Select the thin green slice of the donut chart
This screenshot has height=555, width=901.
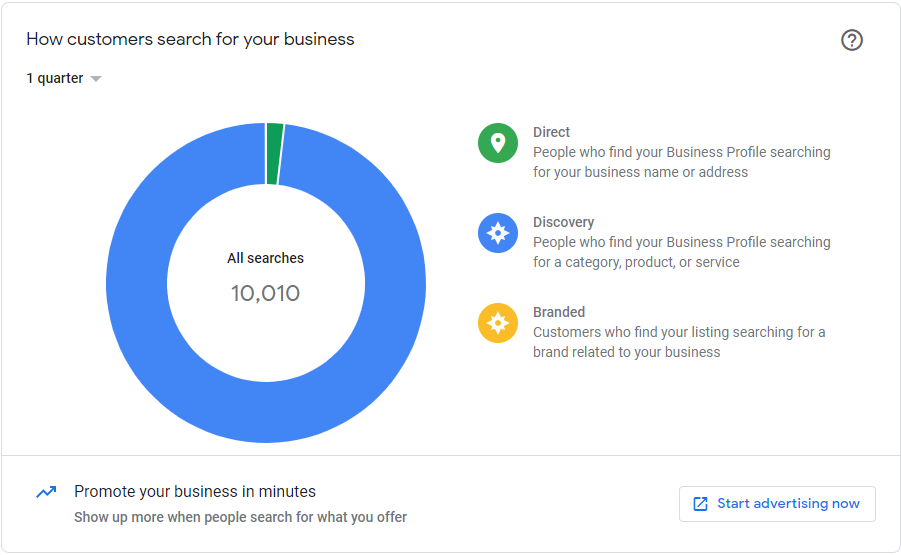click(274, 154)
